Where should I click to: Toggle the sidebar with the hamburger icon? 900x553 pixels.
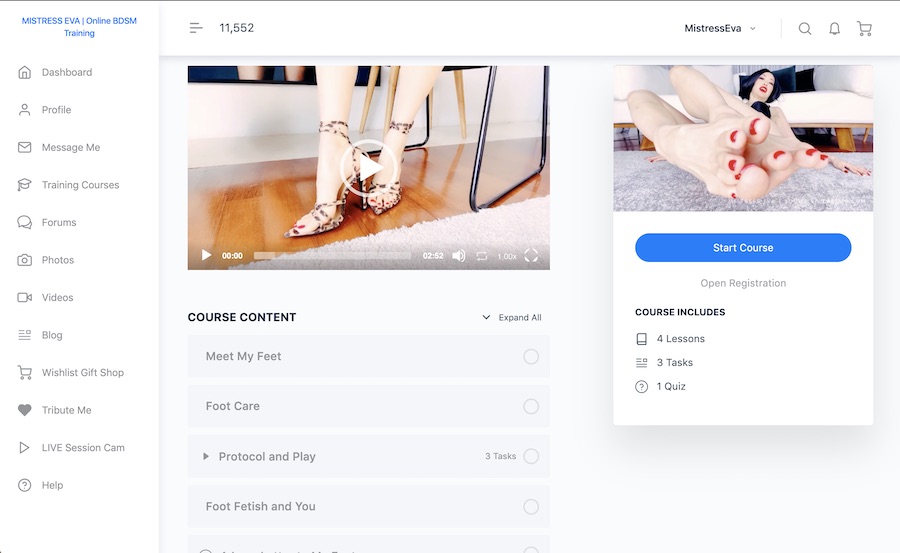click(x=196, y=28)
